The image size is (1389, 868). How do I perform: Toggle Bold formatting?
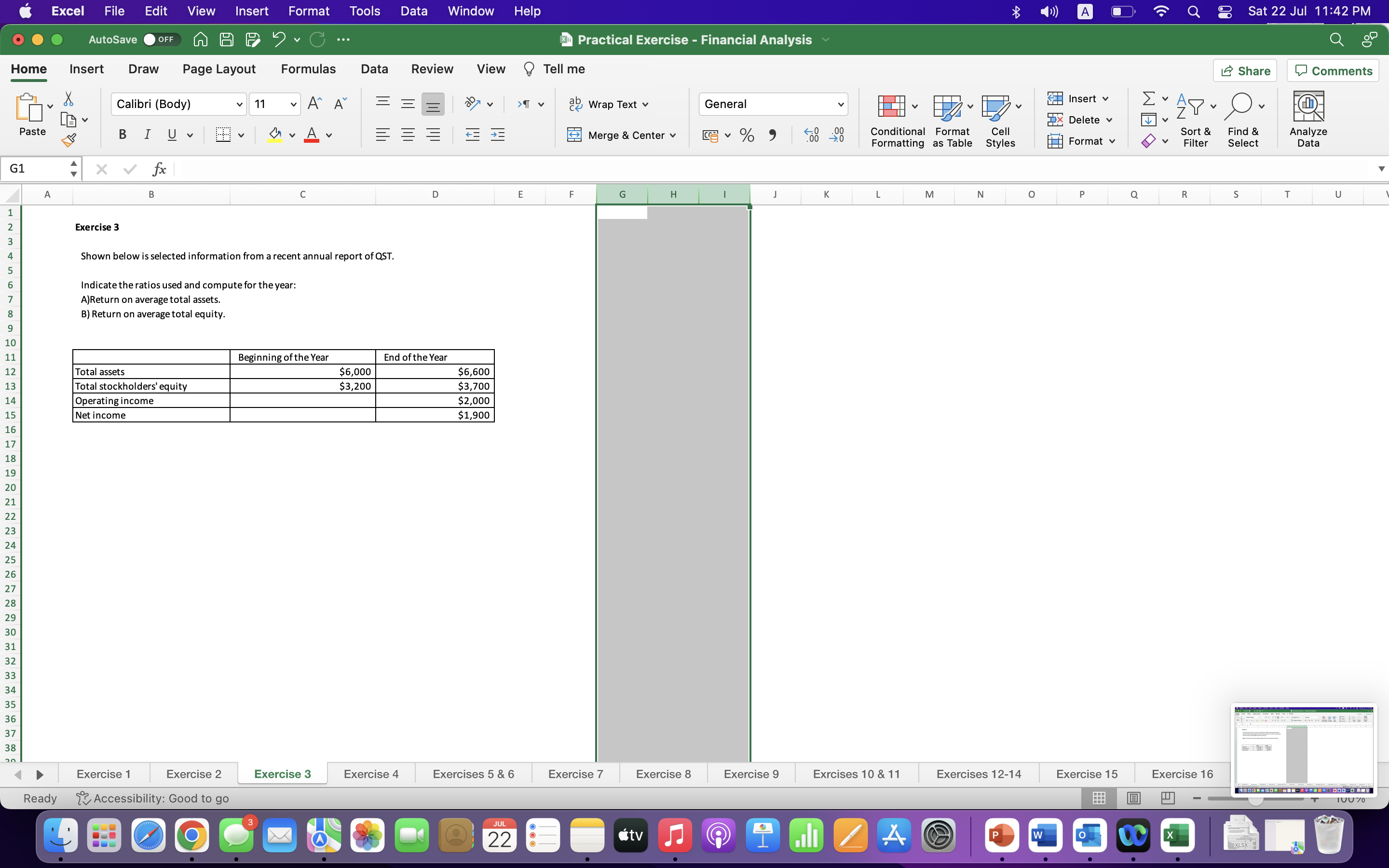click(122, 135)
